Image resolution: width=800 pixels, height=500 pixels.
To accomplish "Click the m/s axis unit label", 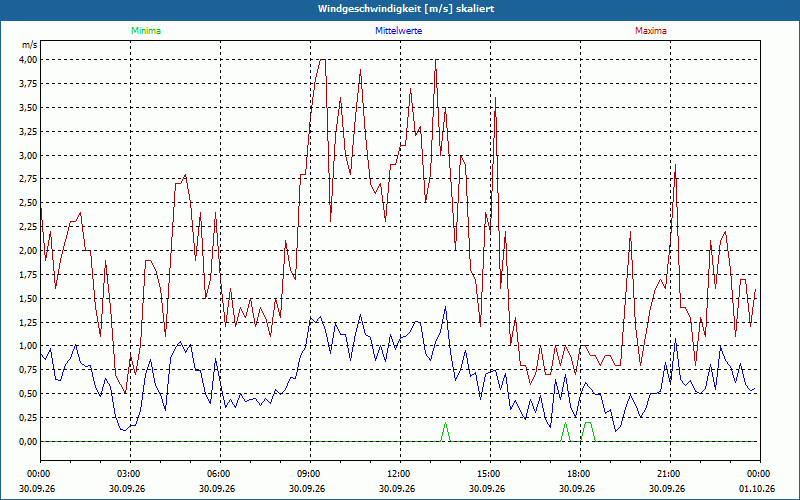I will [29, 45].
